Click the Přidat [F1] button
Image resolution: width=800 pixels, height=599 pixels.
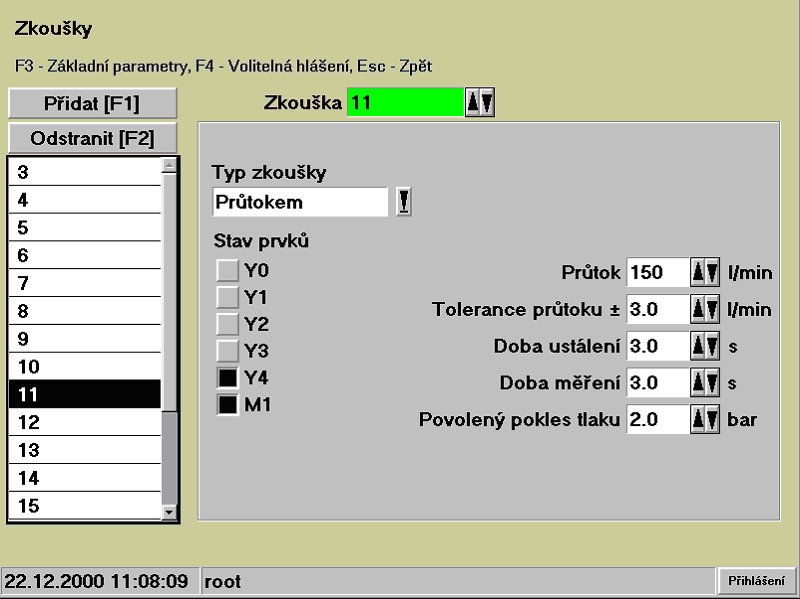[92, 103]
